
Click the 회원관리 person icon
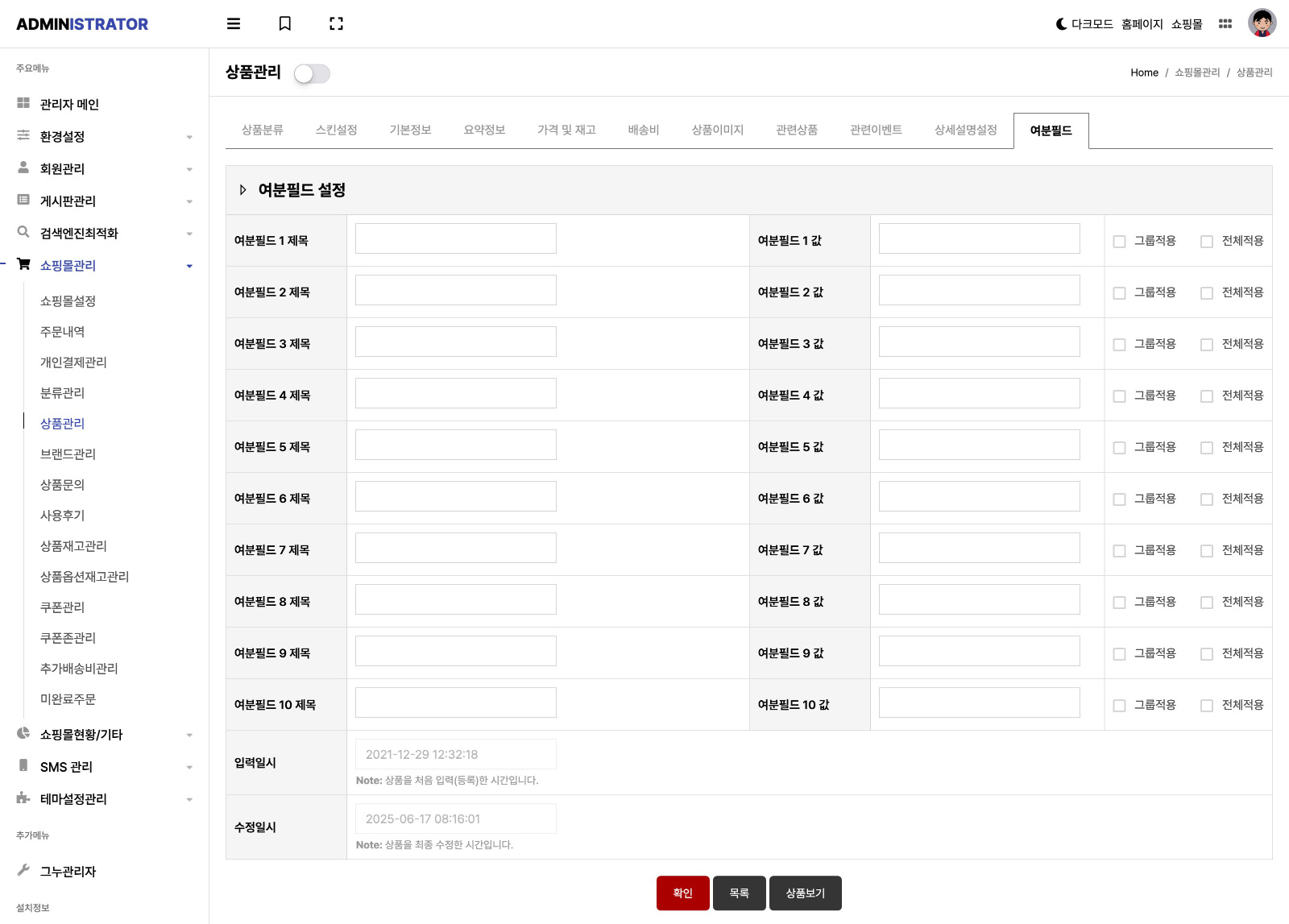click(x=23, y=168)
